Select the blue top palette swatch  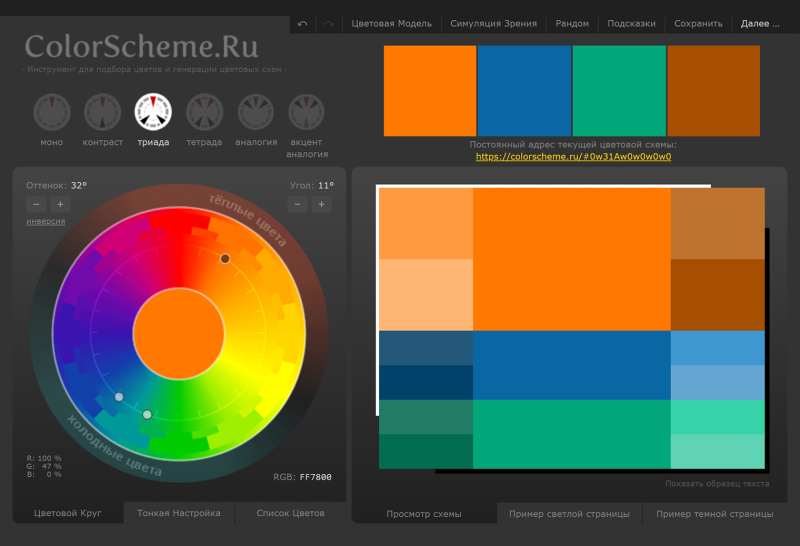(524, 91)
